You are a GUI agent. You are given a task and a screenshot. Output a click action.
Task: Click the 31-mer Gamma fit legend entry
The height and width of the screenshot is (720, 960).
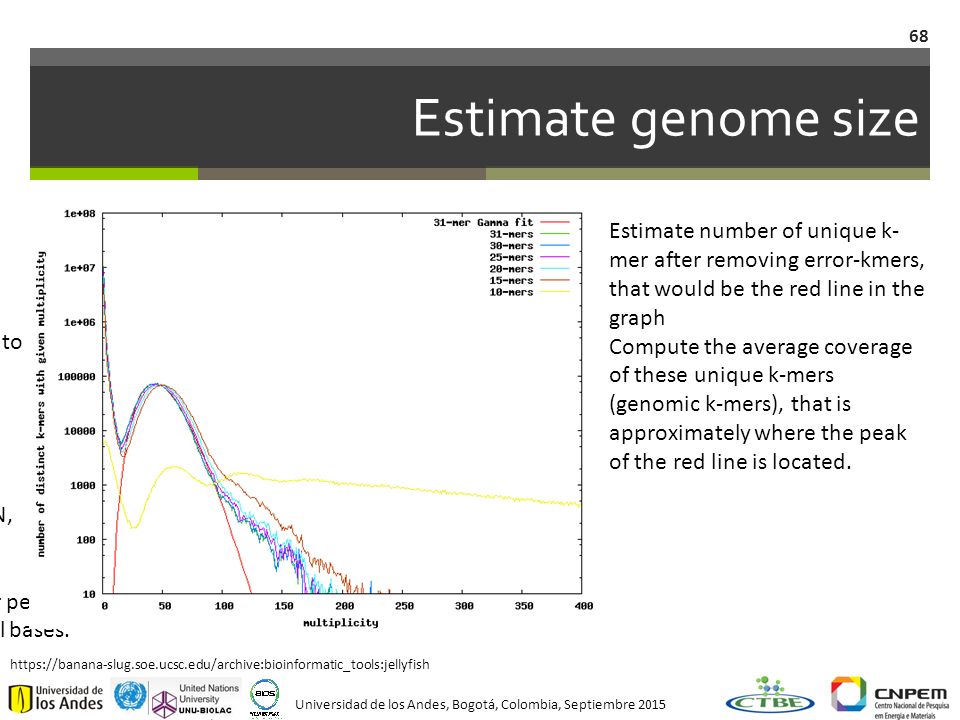click(501, 222)
